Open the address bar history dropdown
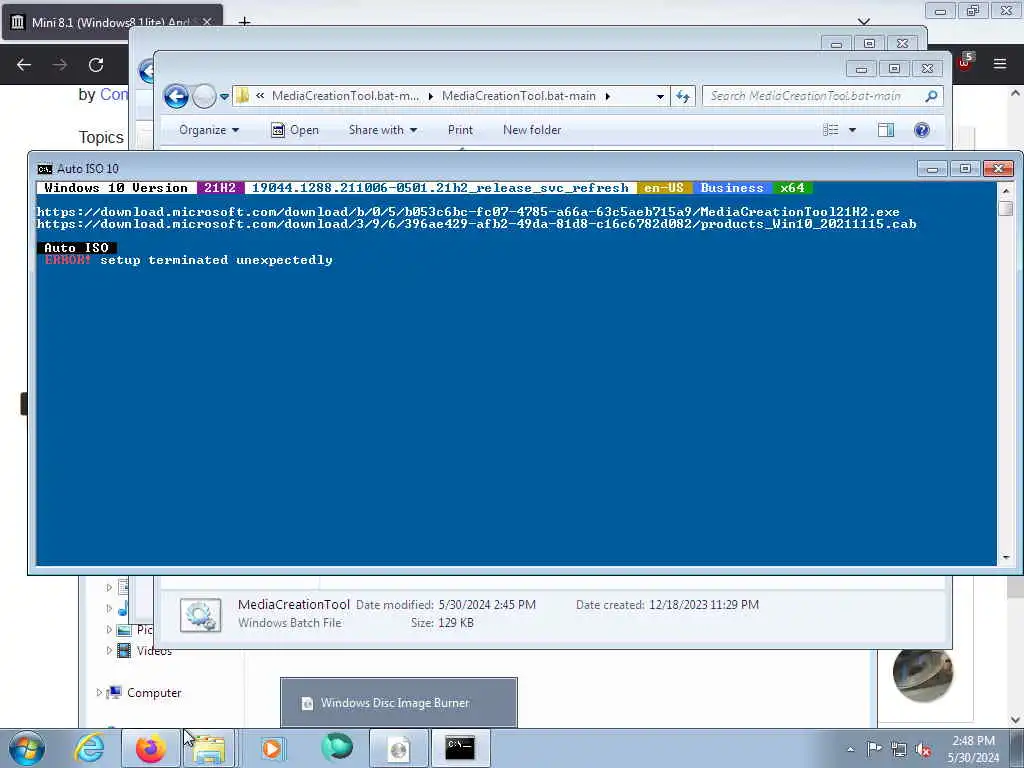Image resolution: width=1024 pixels, height=768 pixels. pos(660,96)
